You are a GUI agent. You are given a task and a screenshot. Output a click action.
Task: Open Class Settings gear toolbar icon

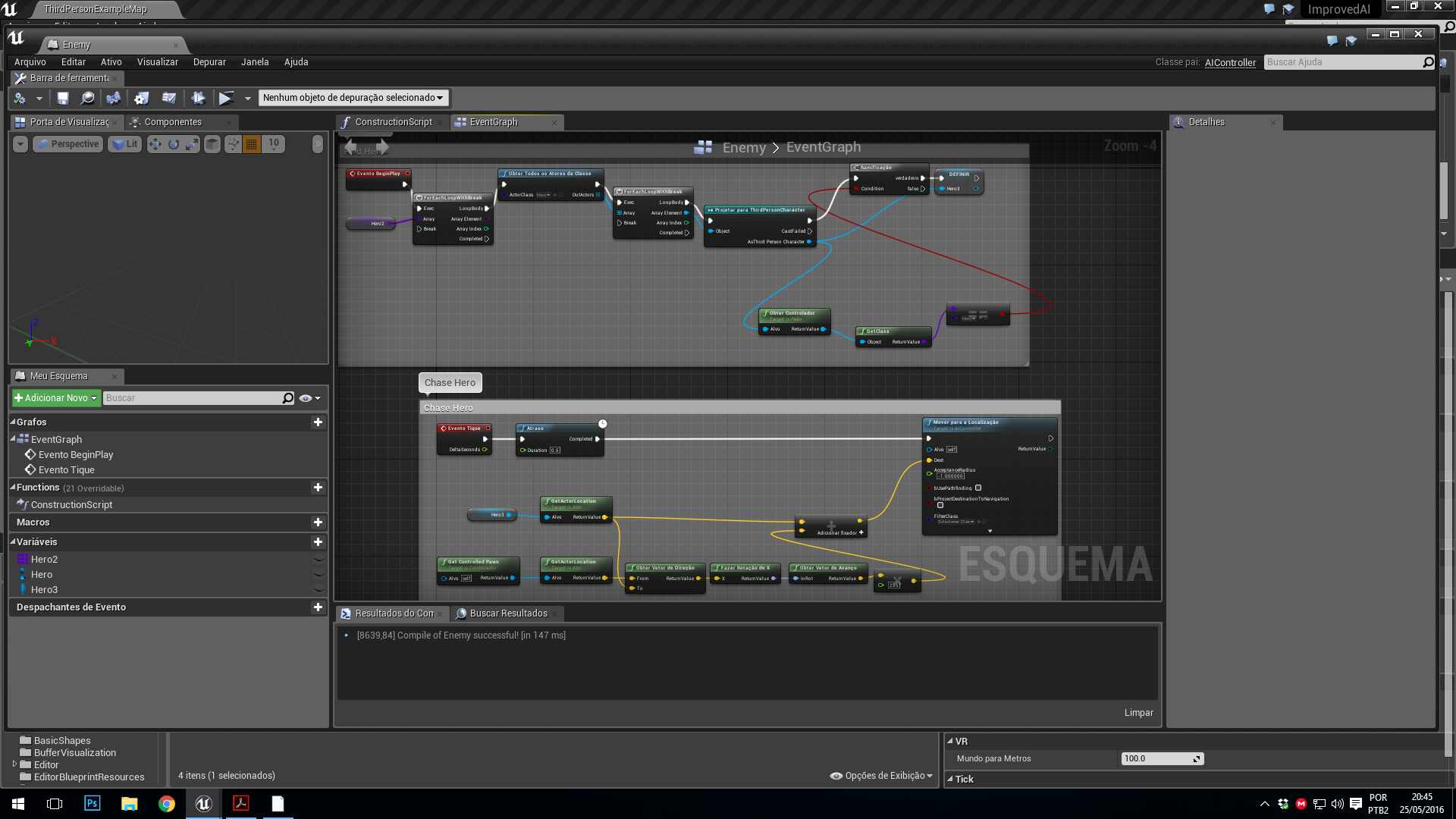pos(142,98)
